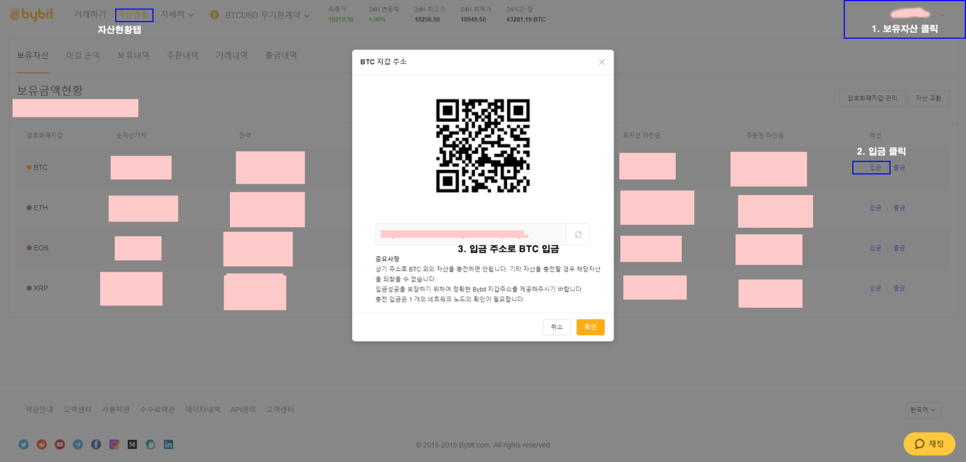Click the 24H 변동락 value 1.09%
Screen dimensions: 966x462
click(376, 20)
